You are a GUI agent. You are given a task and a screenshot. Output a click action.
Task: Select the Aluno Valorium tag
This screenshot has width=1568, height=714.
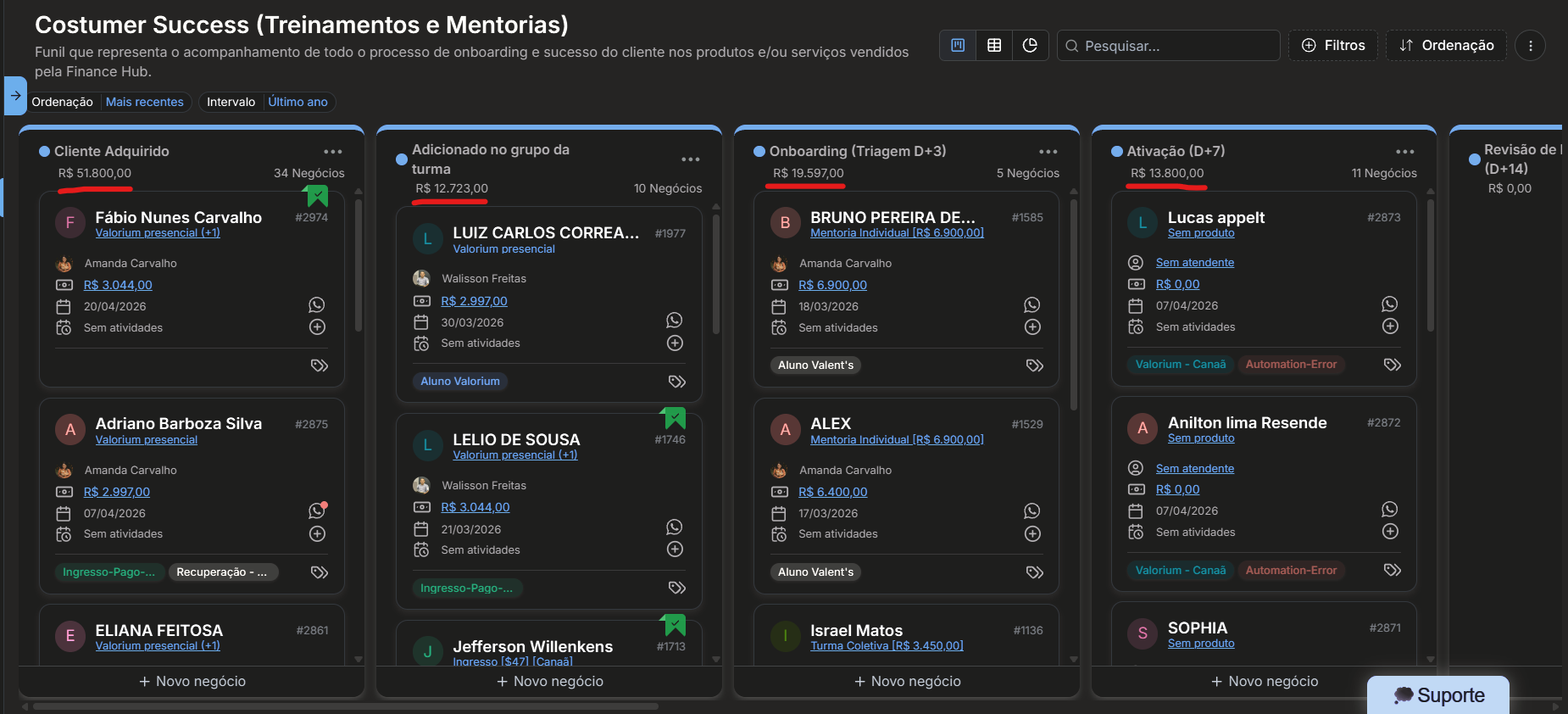pos(460,382)
